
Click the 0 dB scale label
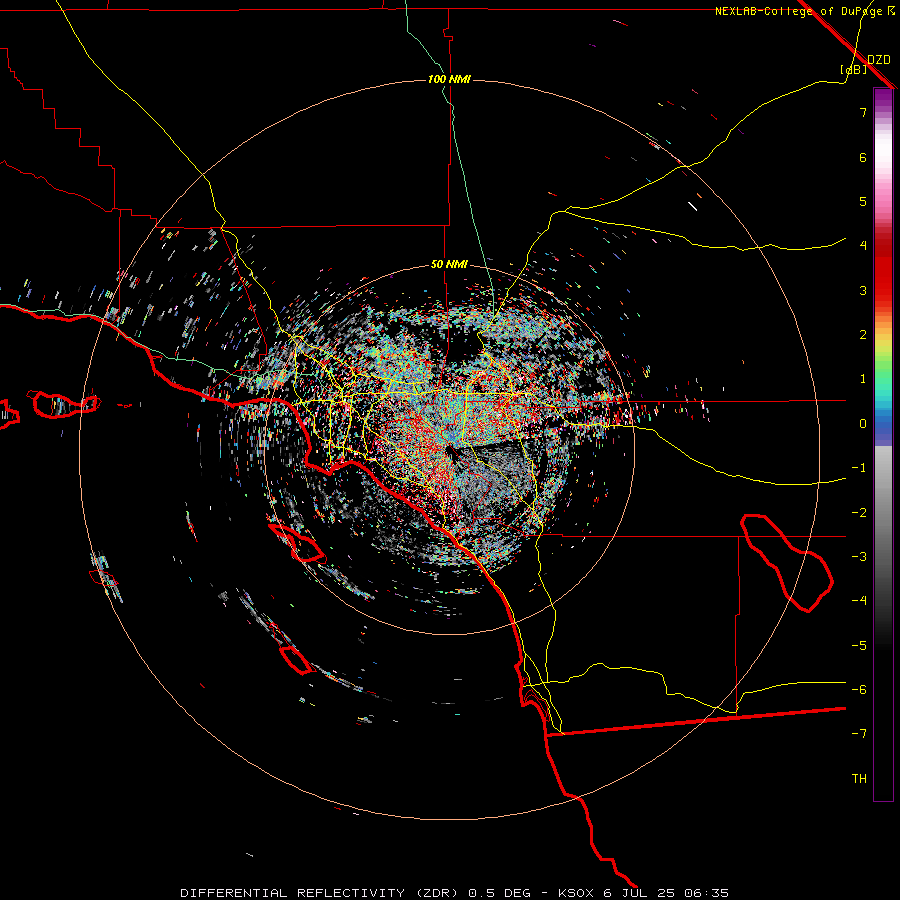click(x=863, y=424)
